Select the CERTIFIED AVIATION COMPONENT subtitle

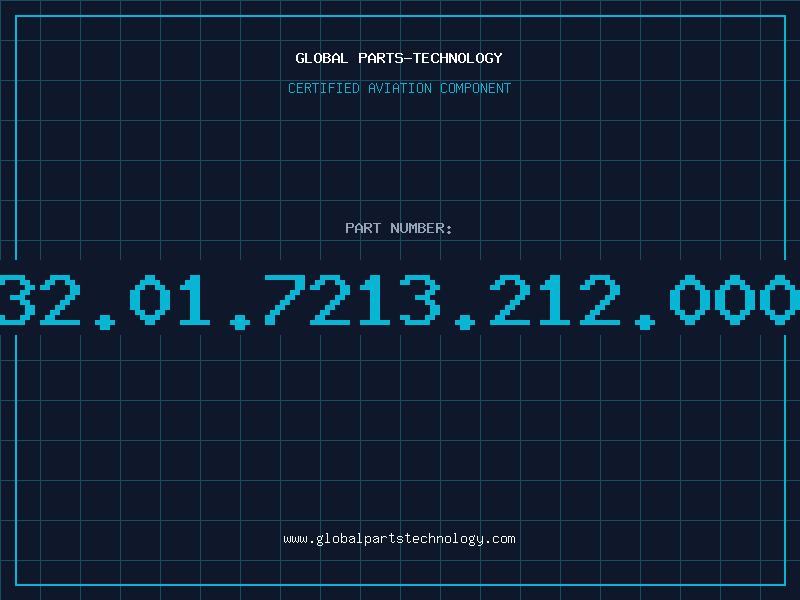[399, 88]
